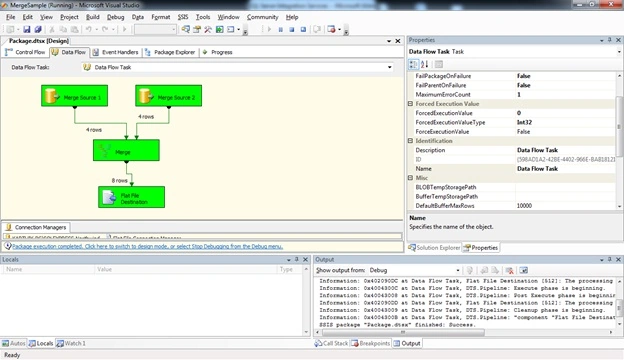This screenshot has height=360, width=624.
Task: Click the Stop Debugging square icon
Action: coord(292,29)
